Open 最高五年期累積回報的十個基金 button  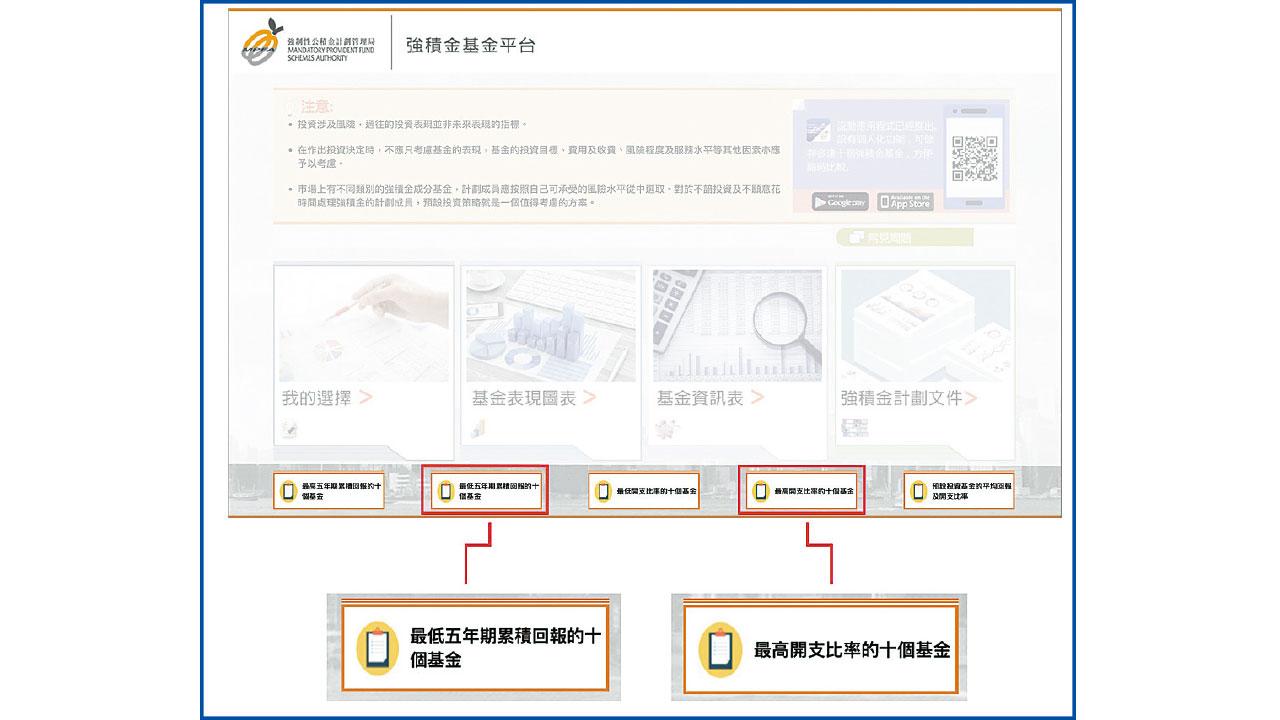click(x=328, y=491)
